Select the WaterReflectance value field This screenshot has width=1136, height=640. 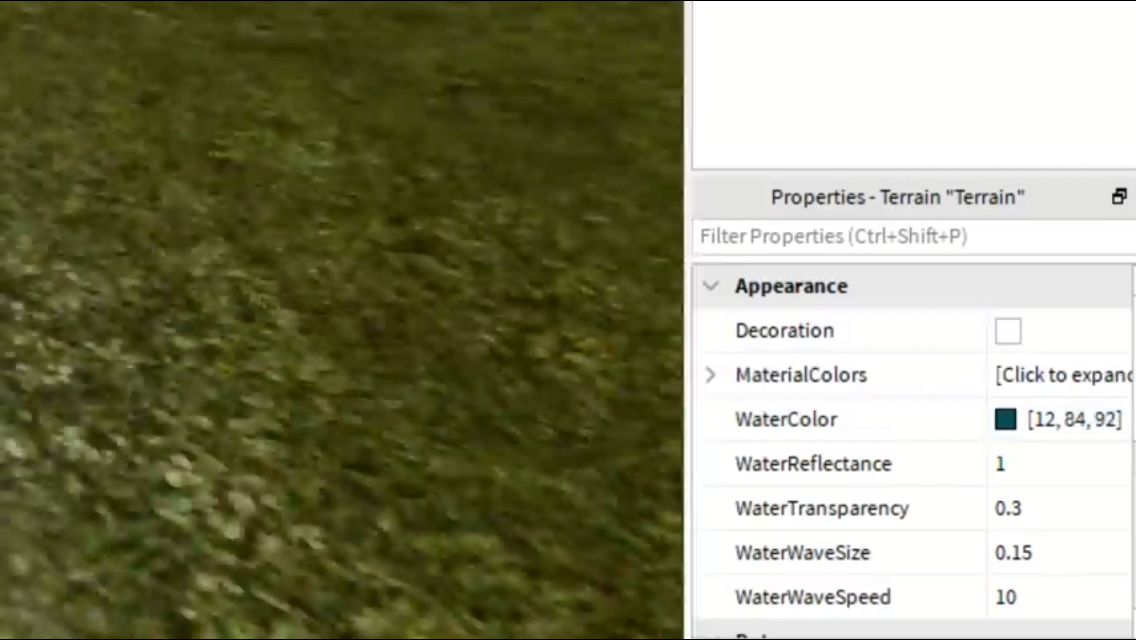pos(1061,464)
